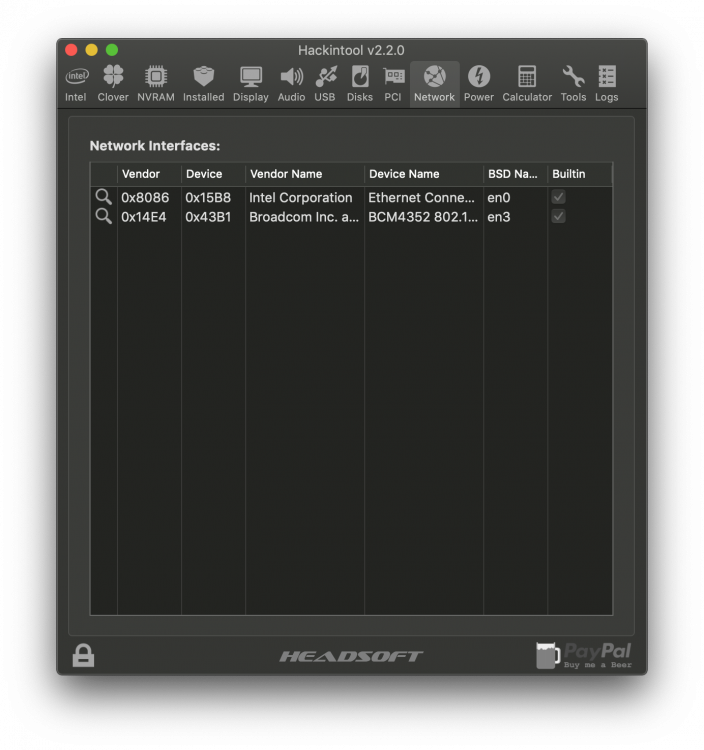Sort by the Device column header

point(213,174)
